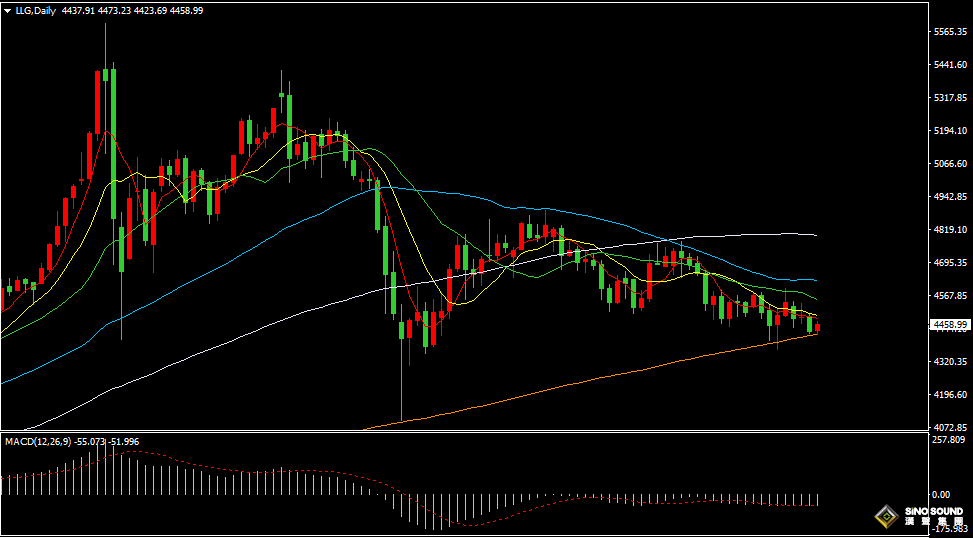
Task: Click the 257.809 MACD scale value
Action: pos(949,440)
